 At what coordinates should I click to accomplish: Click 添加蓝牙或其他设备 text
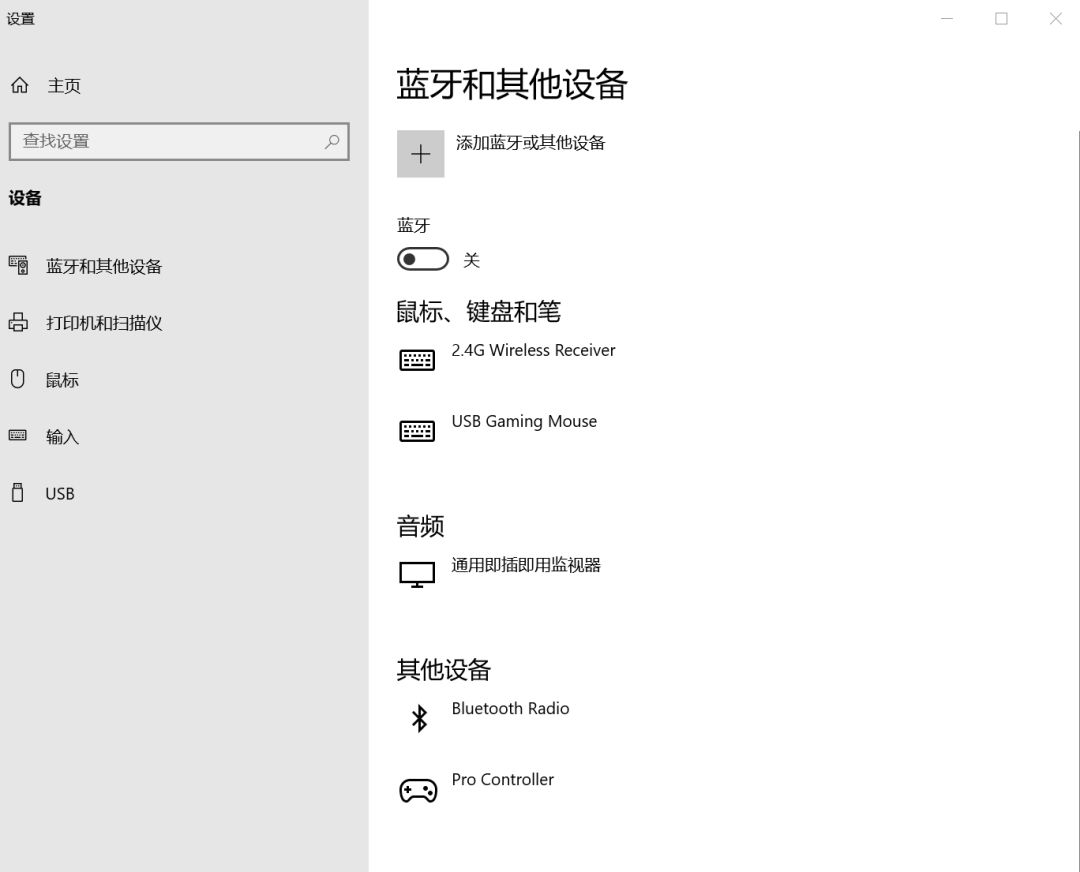530,143
